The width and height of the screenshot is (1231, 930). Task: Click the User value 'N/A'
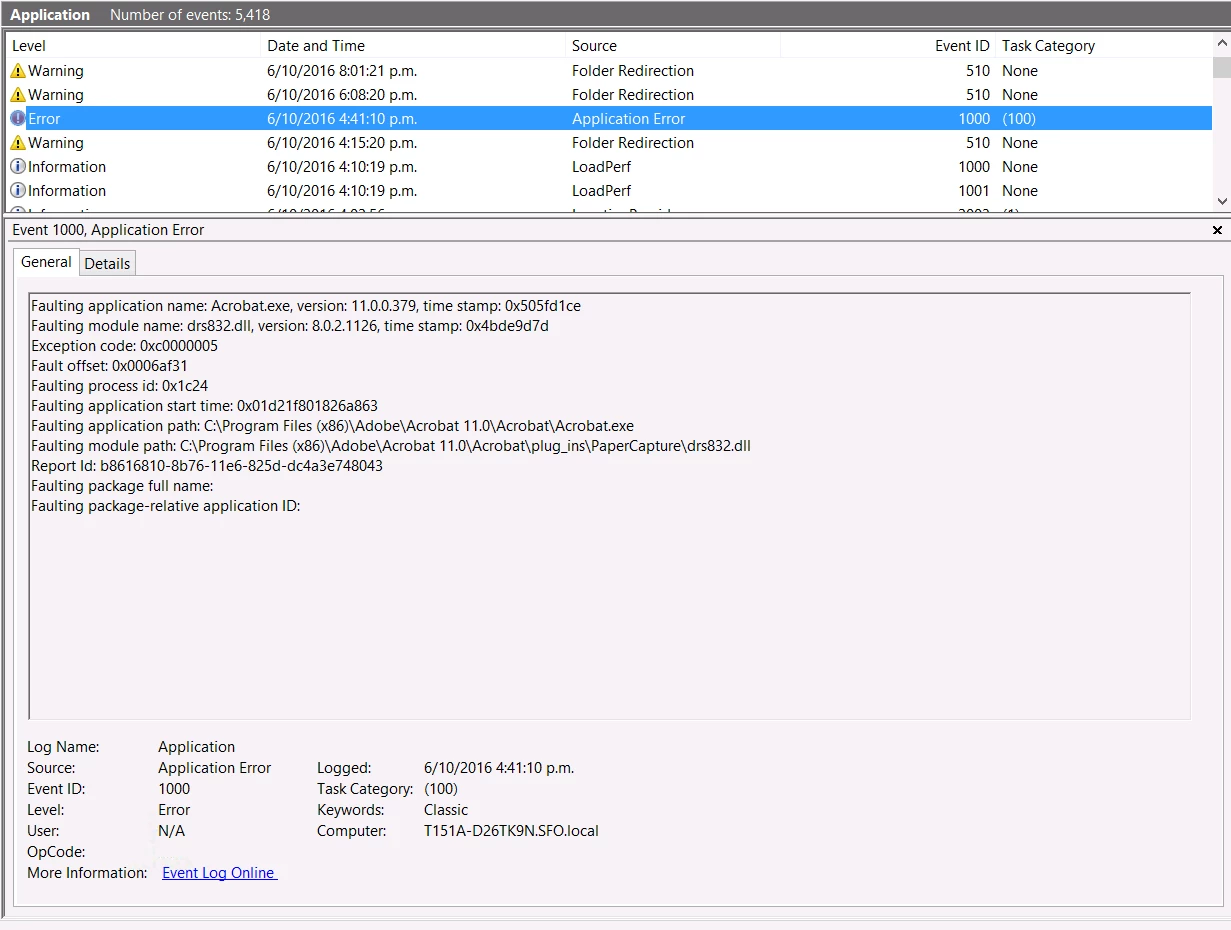click(x=171, y=831)
